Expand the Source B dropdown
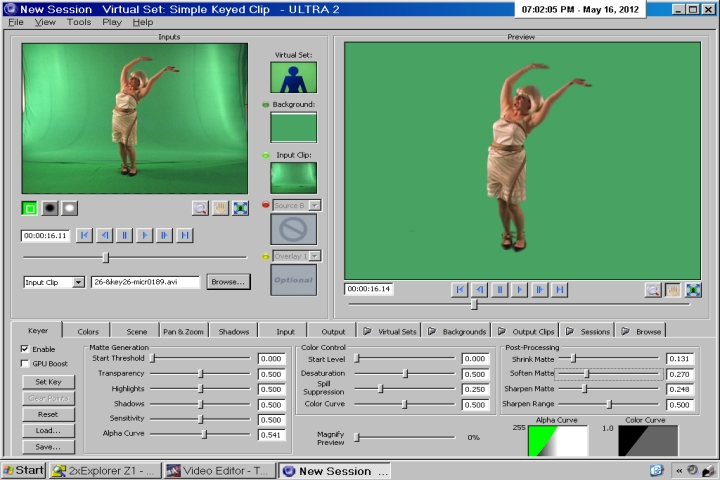 pos(314,205)
